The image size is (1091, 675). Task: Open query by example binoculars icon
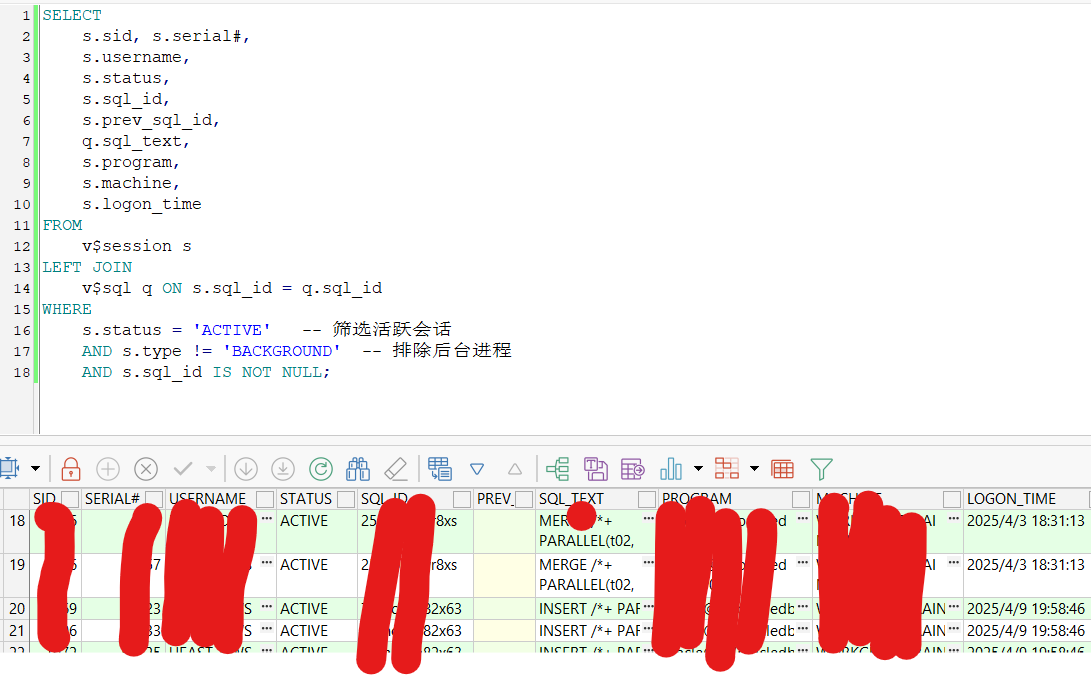[358, 468]
